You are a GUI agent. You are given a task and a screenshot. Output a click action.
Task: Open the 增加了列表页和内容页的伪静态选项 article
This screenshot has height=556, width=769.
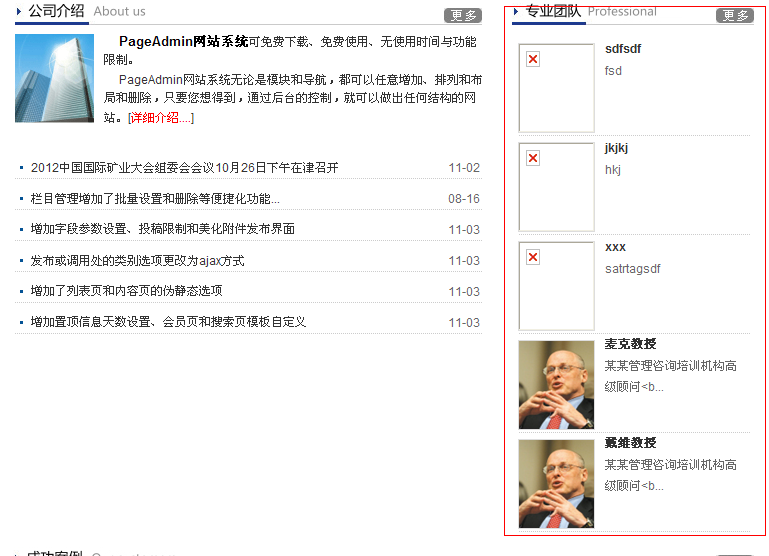pos(126,291)
